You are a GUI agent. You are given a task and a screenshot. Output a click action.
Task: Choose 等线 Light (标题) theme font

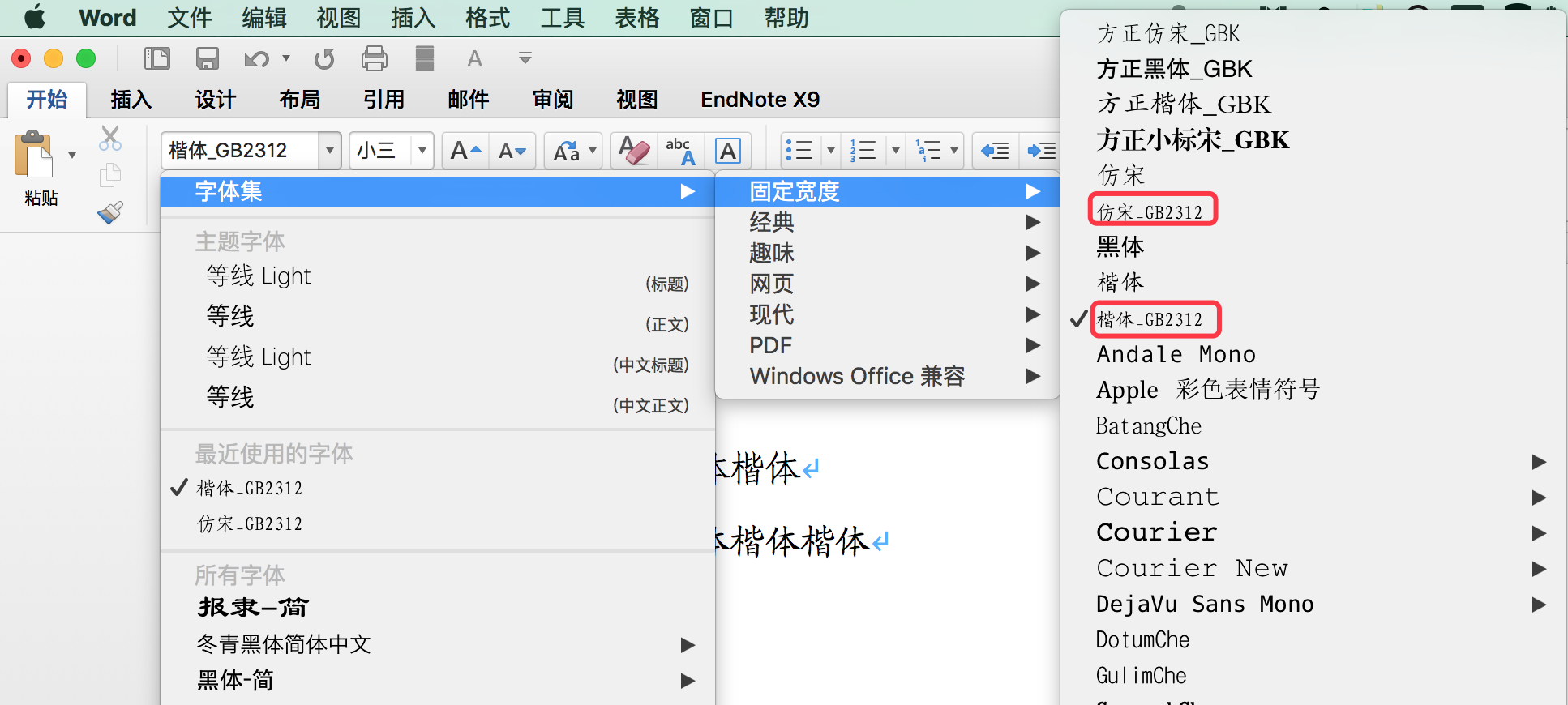438,277
